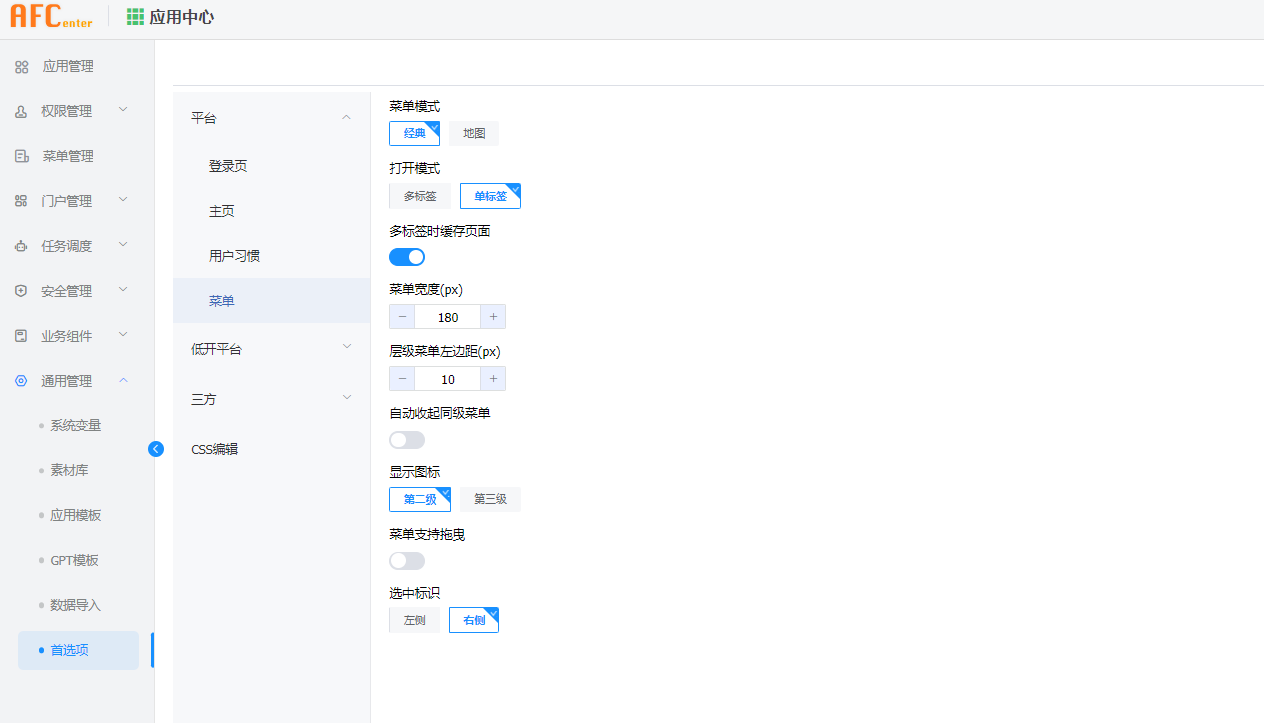Click the 门户管理 grid icon
The image size is (1264, 723).
click(21, 201)
